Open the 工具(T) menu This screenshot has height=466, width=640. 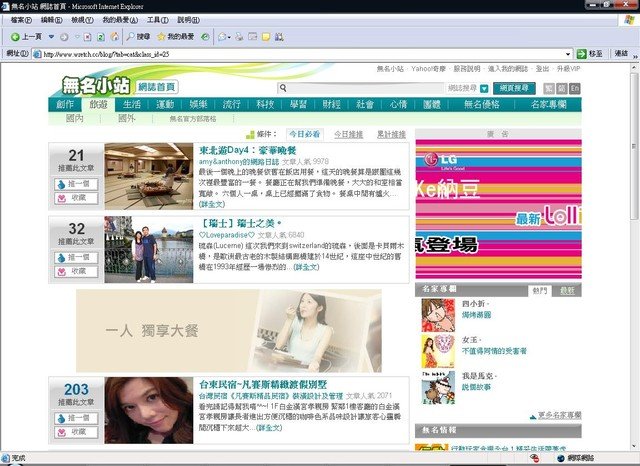[x=158, y=20]
